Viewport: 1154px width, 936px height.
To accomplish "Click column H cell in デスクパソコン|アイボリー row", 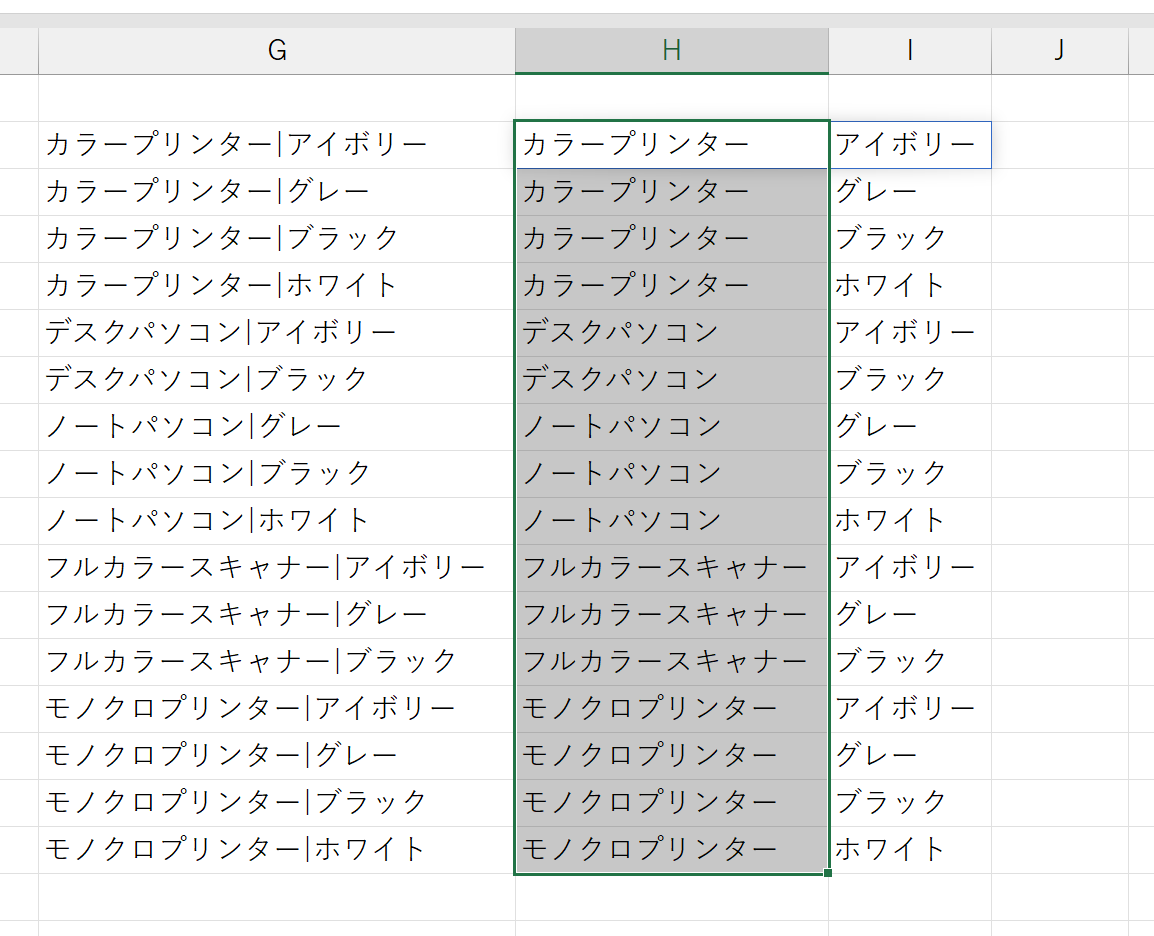I will (672, 333).
